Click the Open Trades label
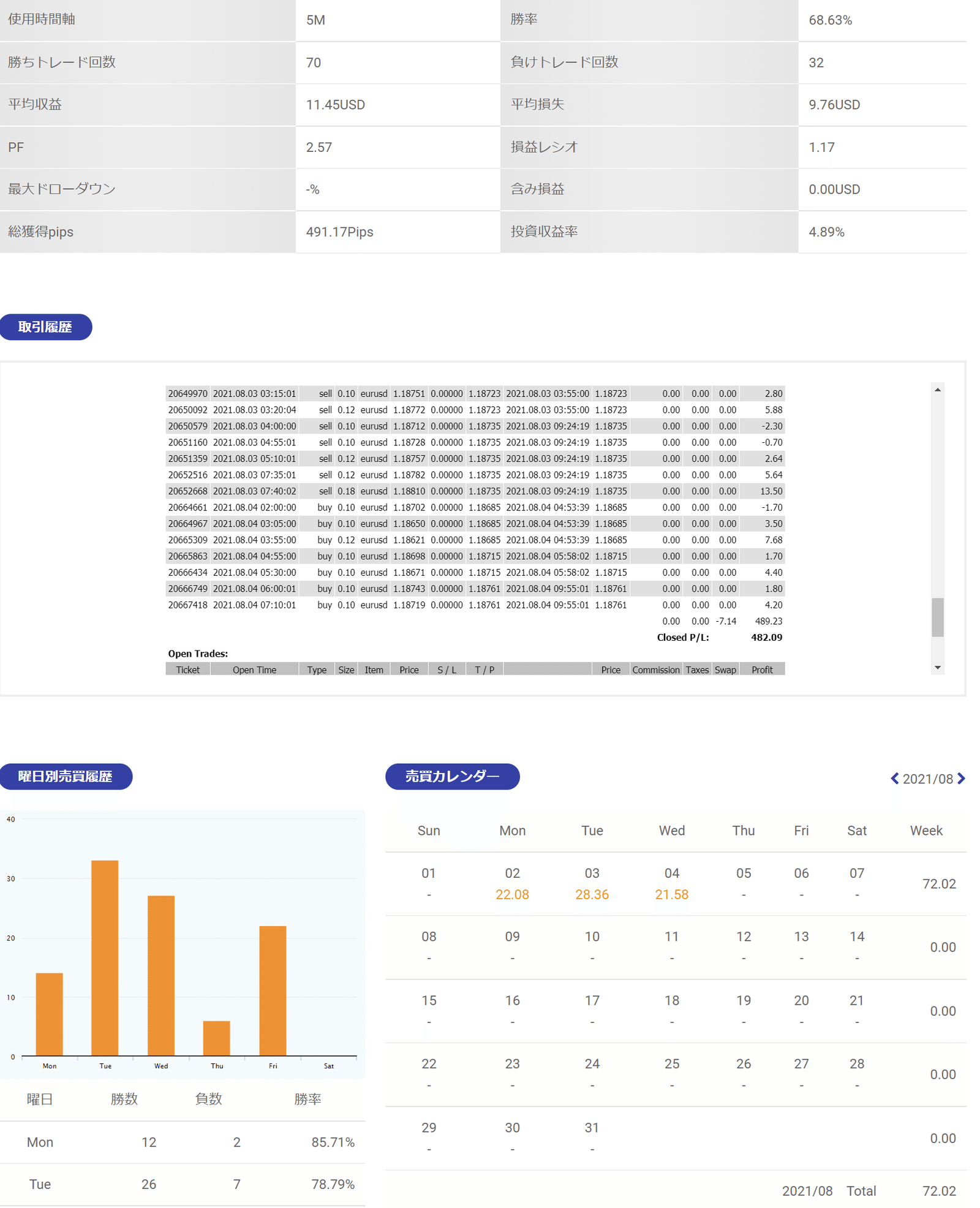 pos(198,654)
